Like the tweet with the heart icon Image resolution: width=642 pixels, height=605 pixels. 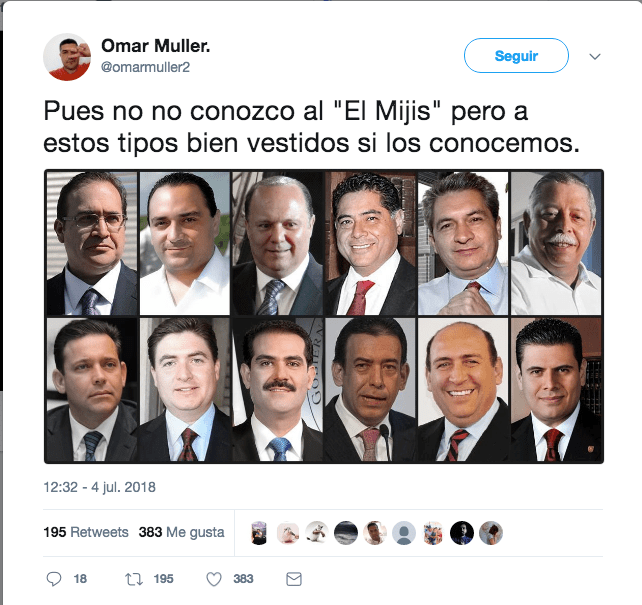tap(214, 579)
